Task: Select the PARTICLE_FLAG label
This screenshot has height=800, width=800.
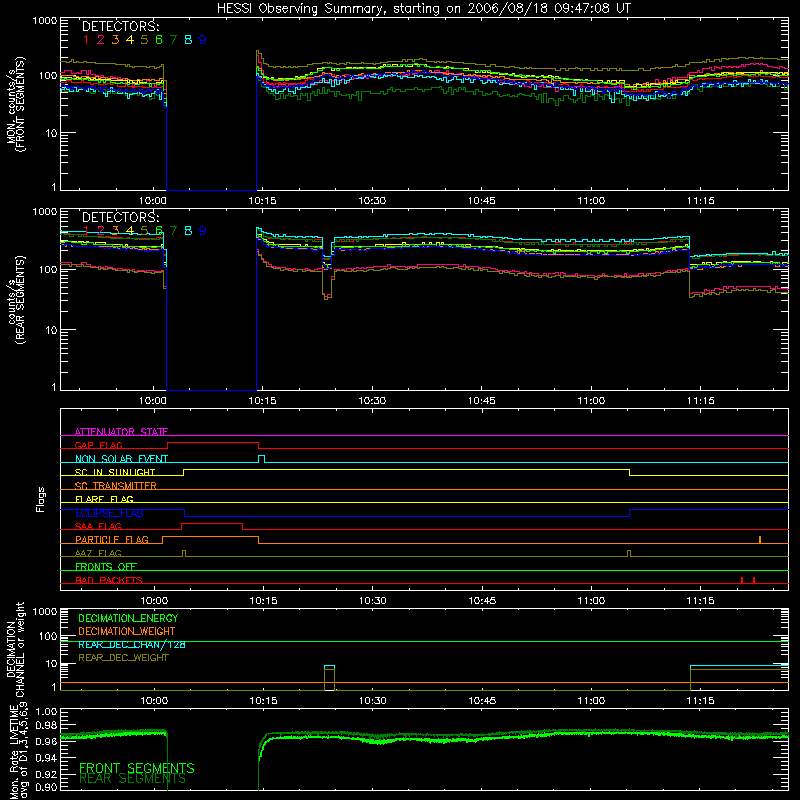Action: click(x=112, y=539)
